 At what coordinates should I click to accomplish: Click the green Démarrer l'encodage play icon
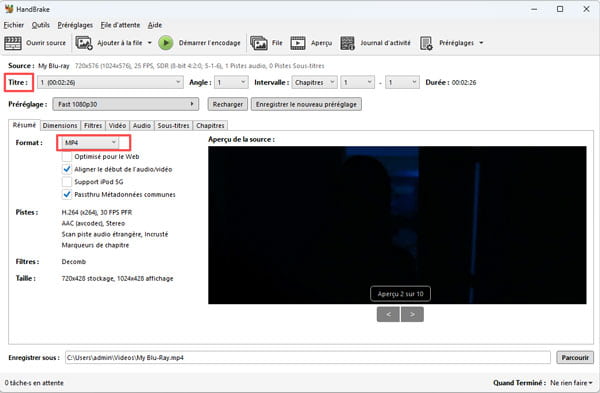tap(166, 43)
